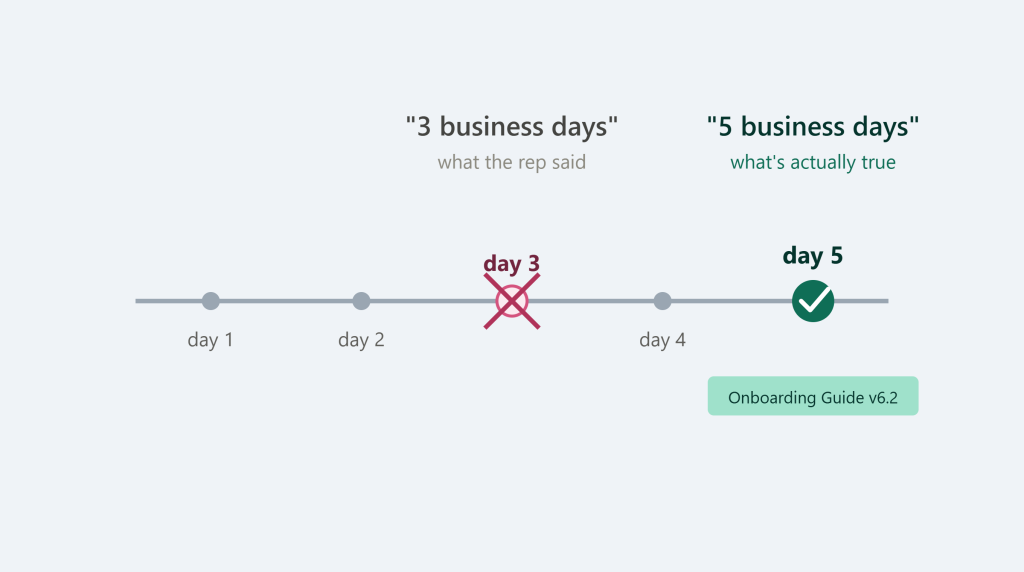
Task: Click the "5 business days" heading
Action: (813, 126)
